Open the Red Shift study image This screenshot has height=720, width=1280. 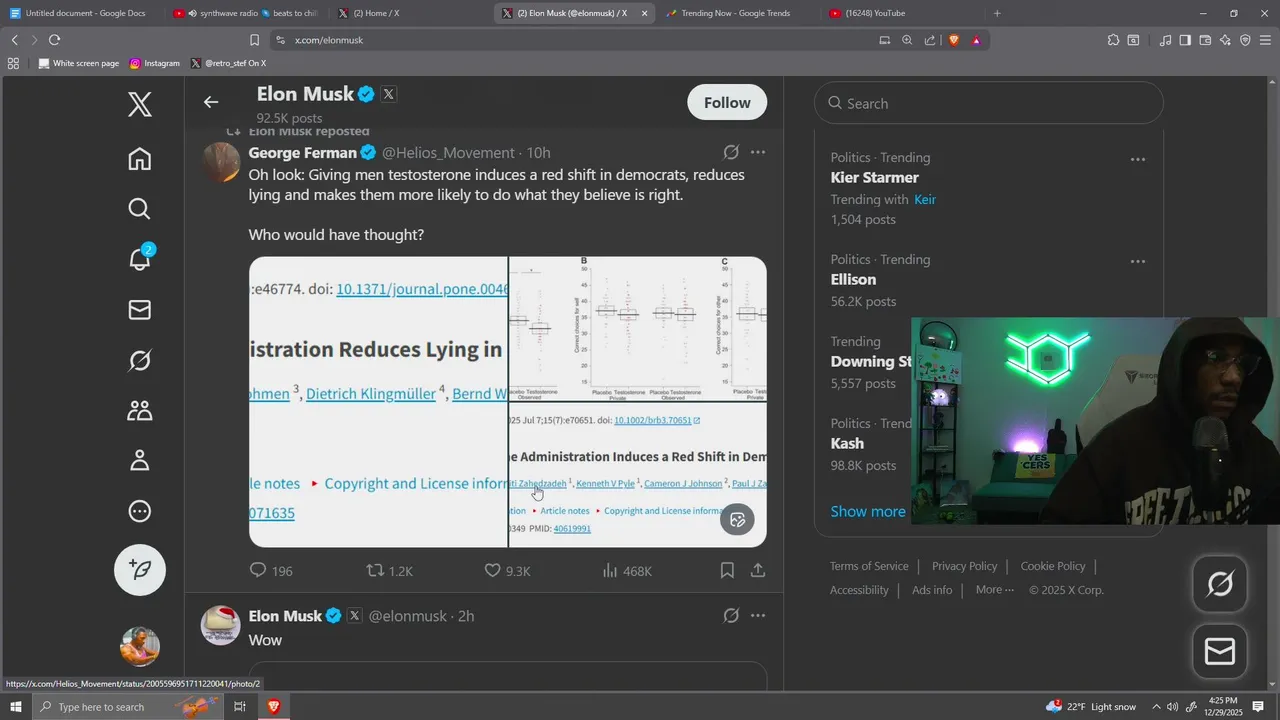coord(638,475)
